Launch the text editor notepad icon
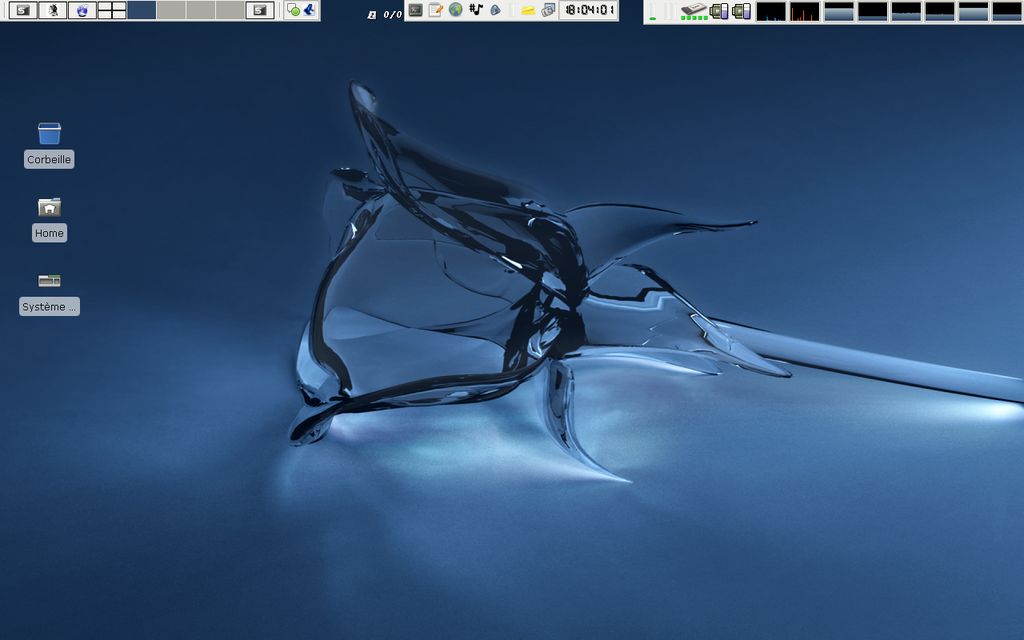The height and width of the screenshot is (640, 1024). [x=435, y=10]
